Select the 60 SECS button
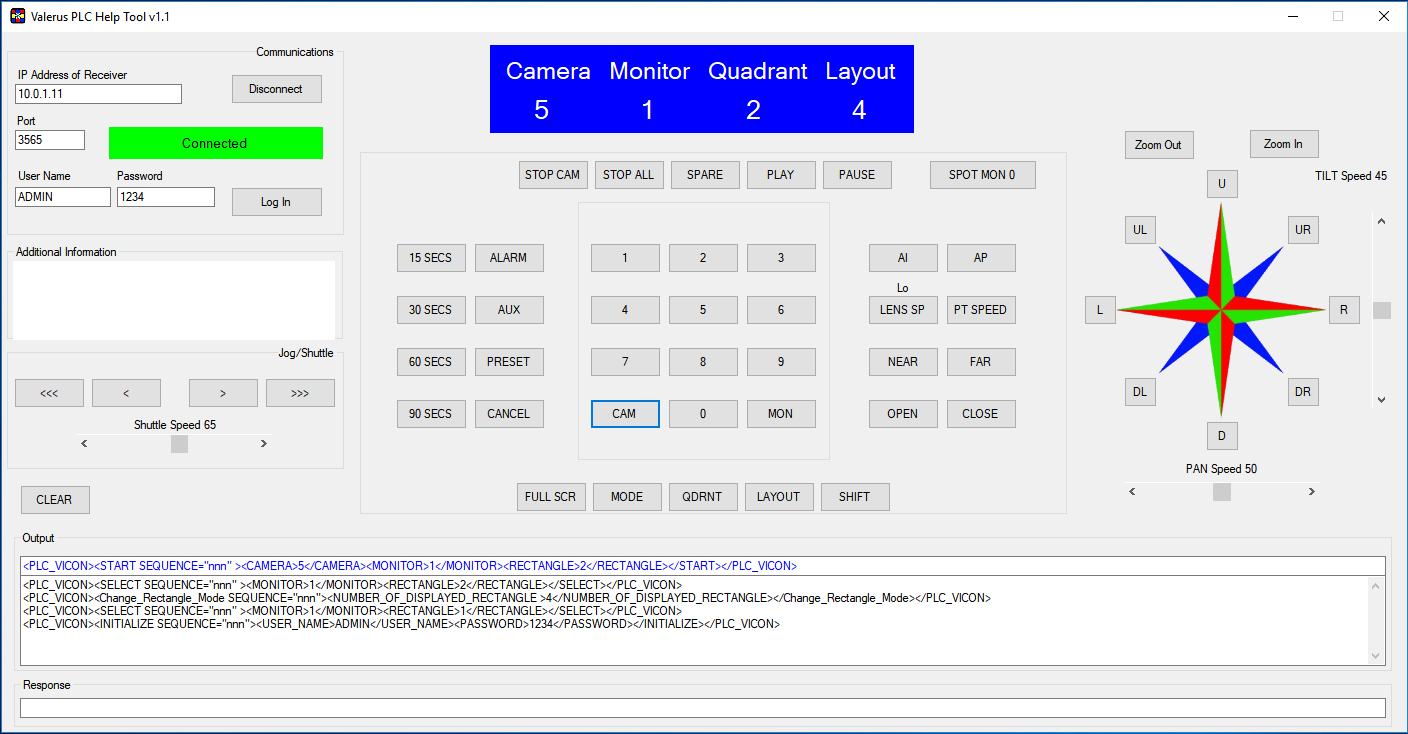 [431, 362]
